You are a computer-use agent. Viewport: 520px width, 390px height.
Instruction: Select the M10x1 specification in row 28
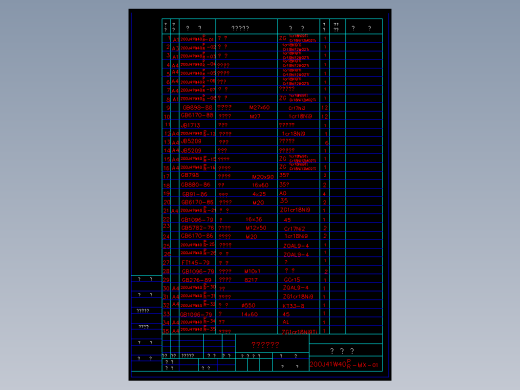tap(253, 271)
